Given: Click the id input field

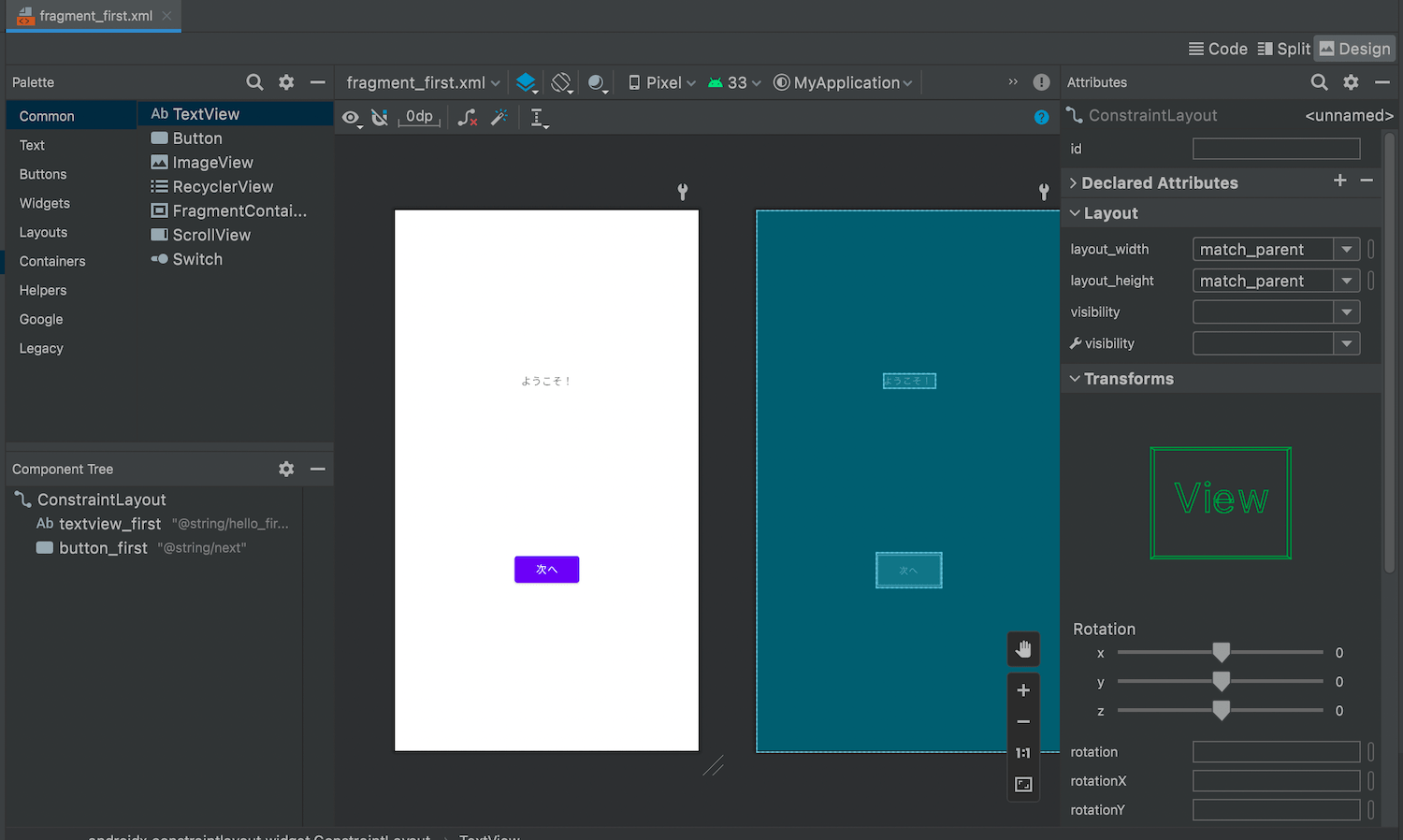Looking at the screenshot, I should click(x=1276, y=149).
